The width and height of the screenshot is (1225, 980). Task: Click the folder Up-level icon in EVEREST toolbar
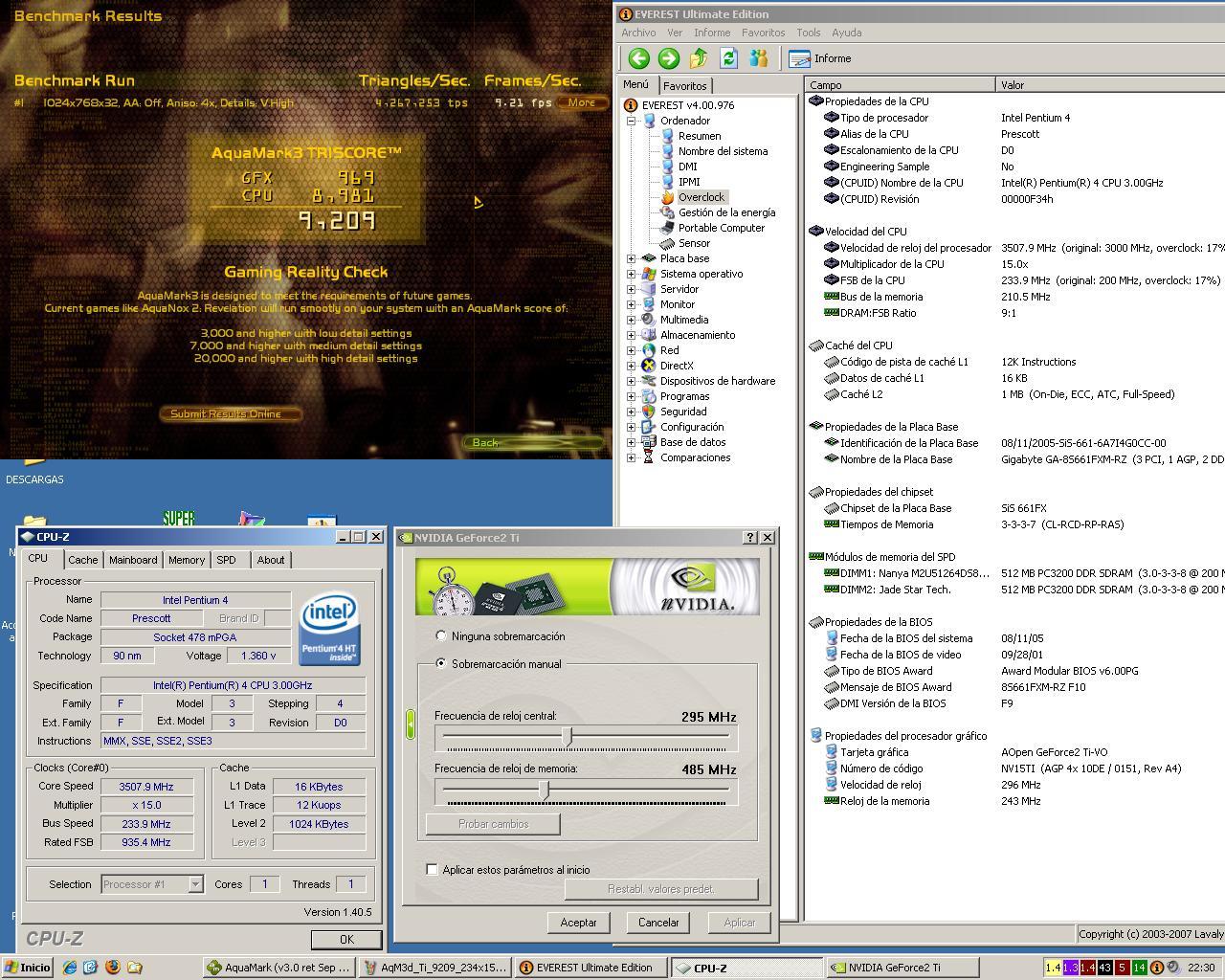tap(699, 58)
